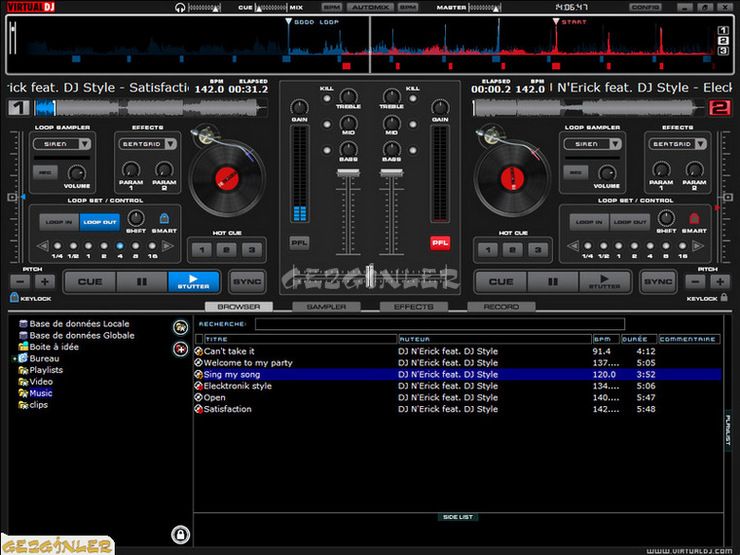740x555 pixels.
Task: Click the crossfader handle
Action: point(371,276)
